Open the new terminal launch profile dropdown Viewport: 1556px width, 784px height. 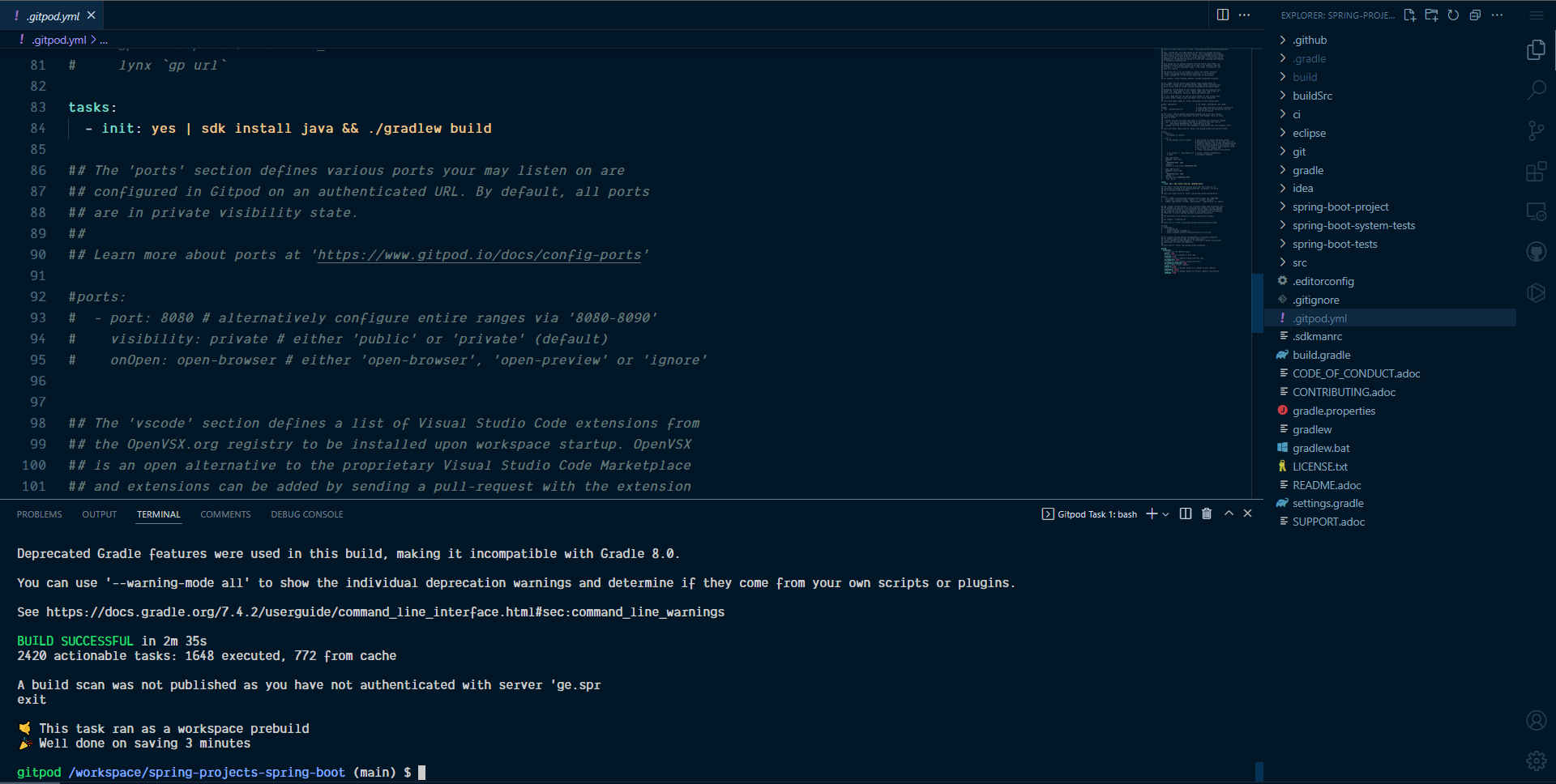1166,514
